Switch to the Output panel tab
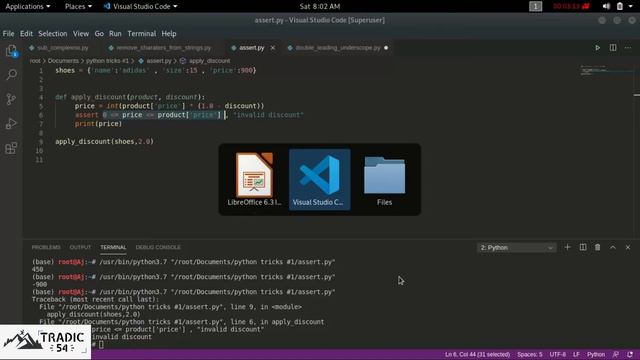Viewport: 640px width, 360px height. 80,247
